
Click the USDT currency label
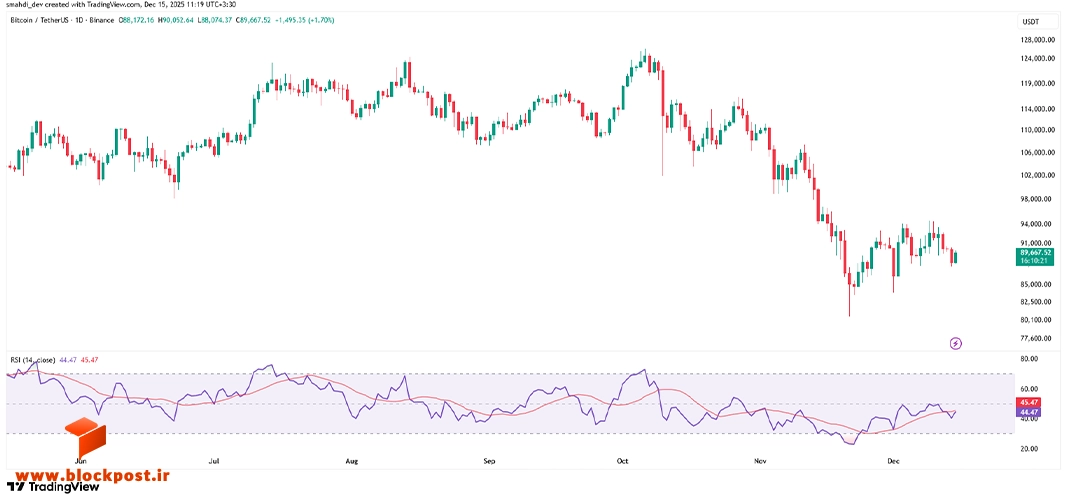click(1031, 22)
